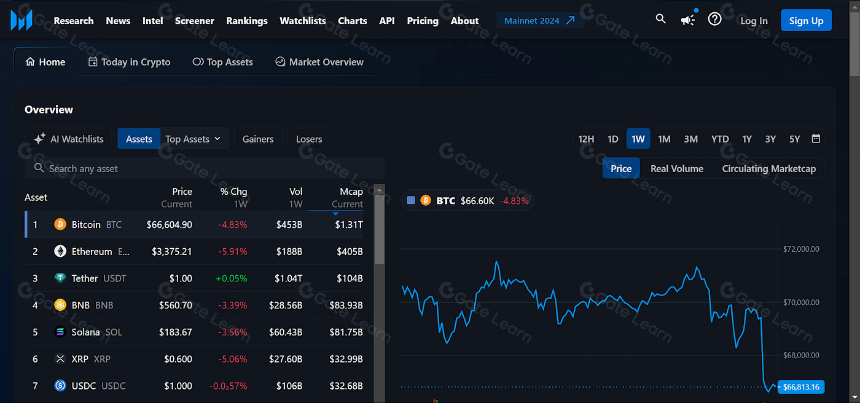This screenshot has height=403, width=860.
Task: Open the API menu item
Action: [387, 21]
